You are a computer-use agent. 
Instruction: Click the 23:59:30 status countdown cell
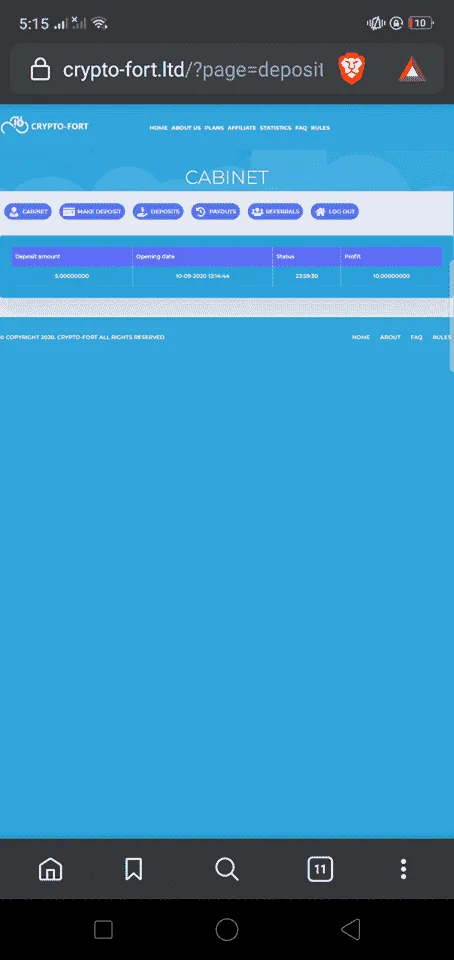(307, 276)
